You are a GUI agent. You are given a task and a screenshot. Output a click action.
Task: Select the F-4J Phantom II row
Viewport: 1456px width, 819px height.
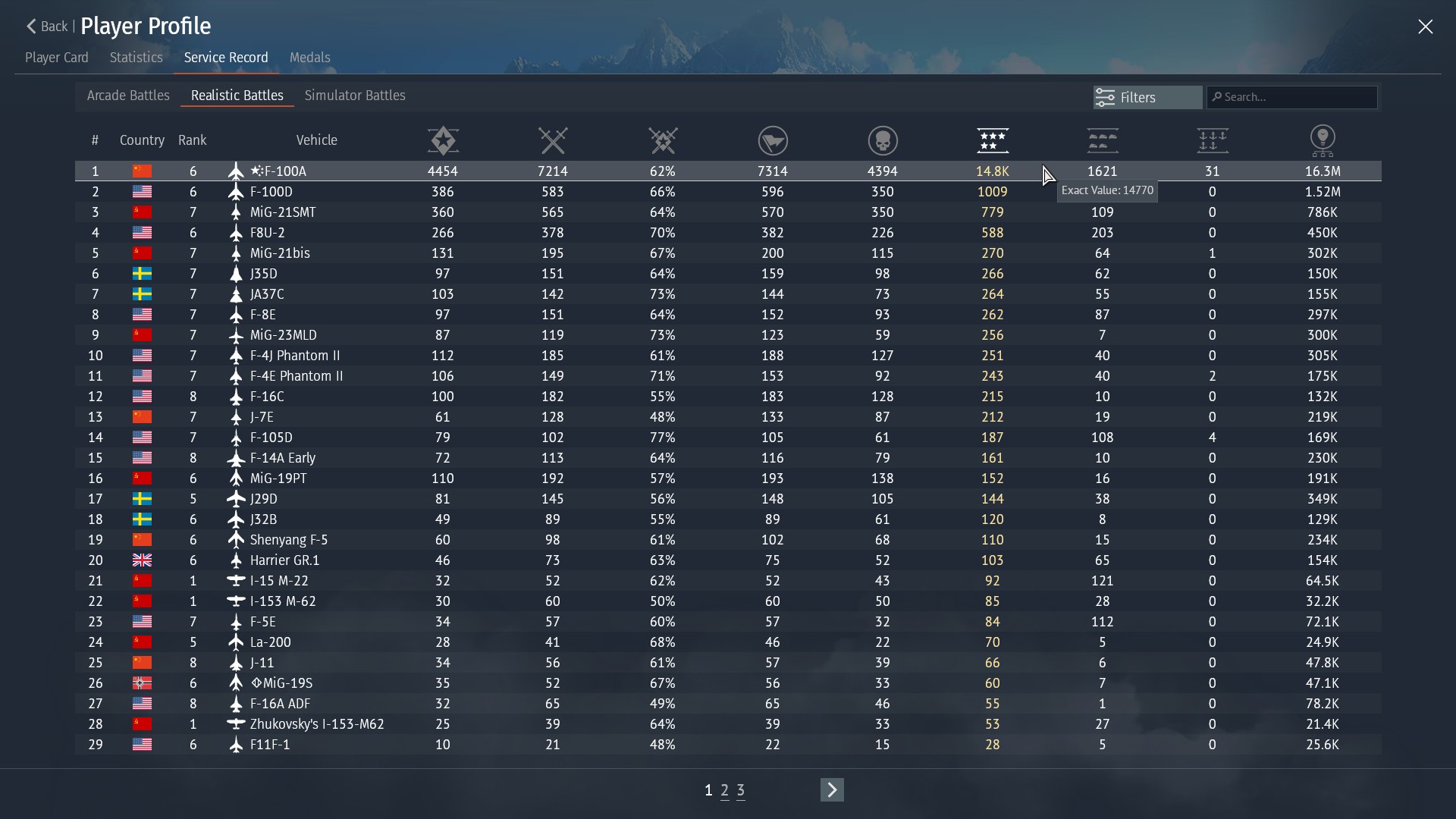[x=728, y=356]
